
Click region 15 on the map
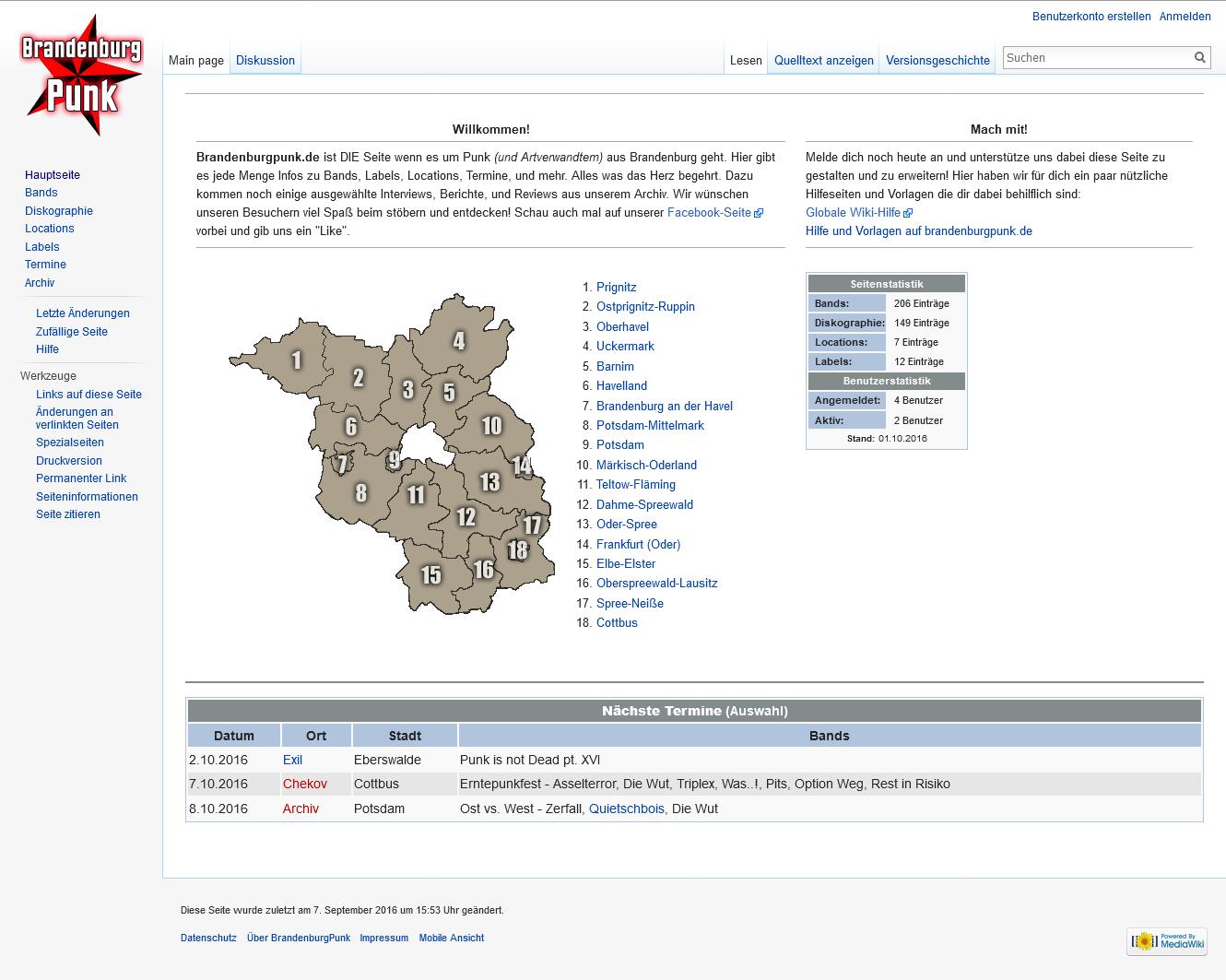click(x=430, y=575)
